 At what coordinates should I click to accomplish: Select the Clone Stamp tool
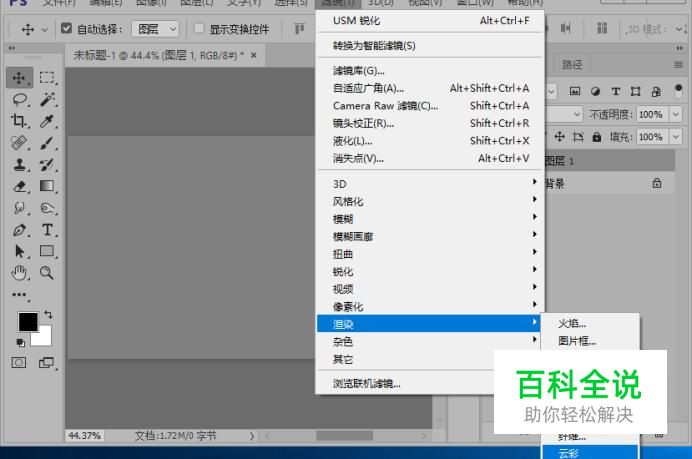(x=19, y=165)
